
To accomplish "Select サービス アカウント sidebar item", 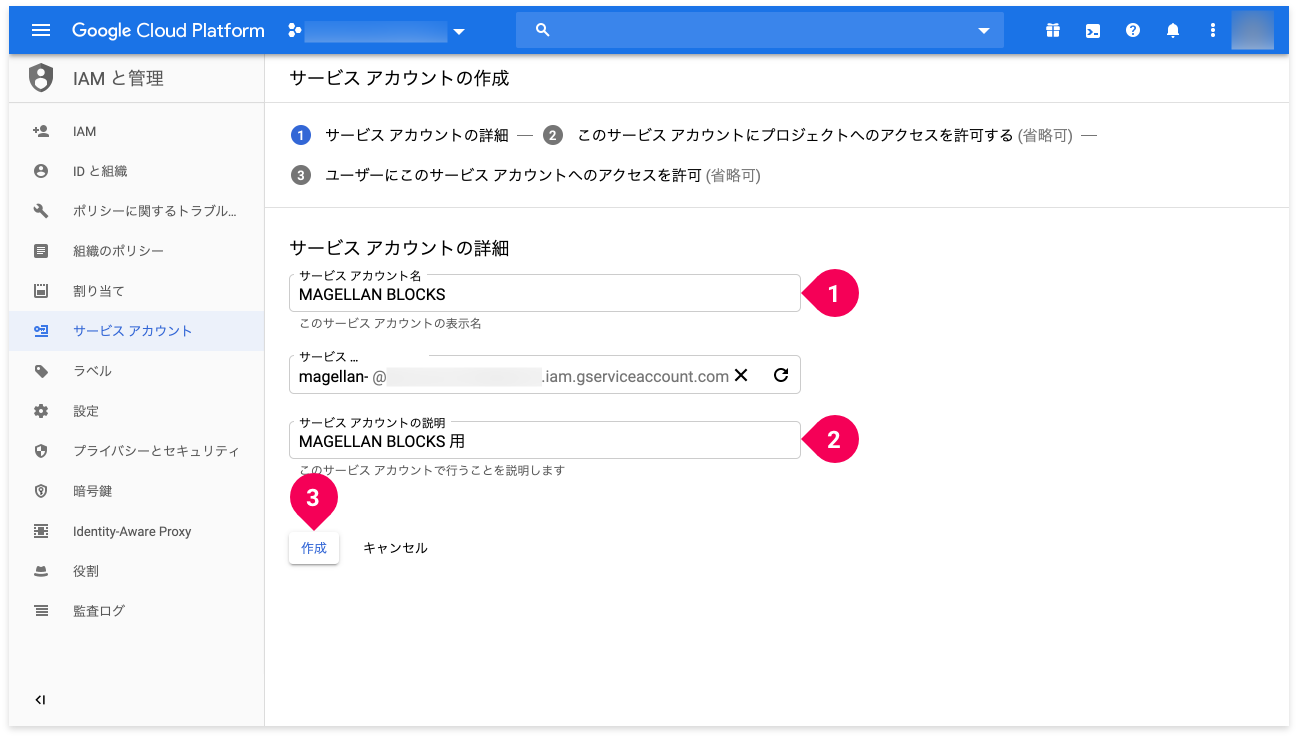I will (x=137, y=331).
